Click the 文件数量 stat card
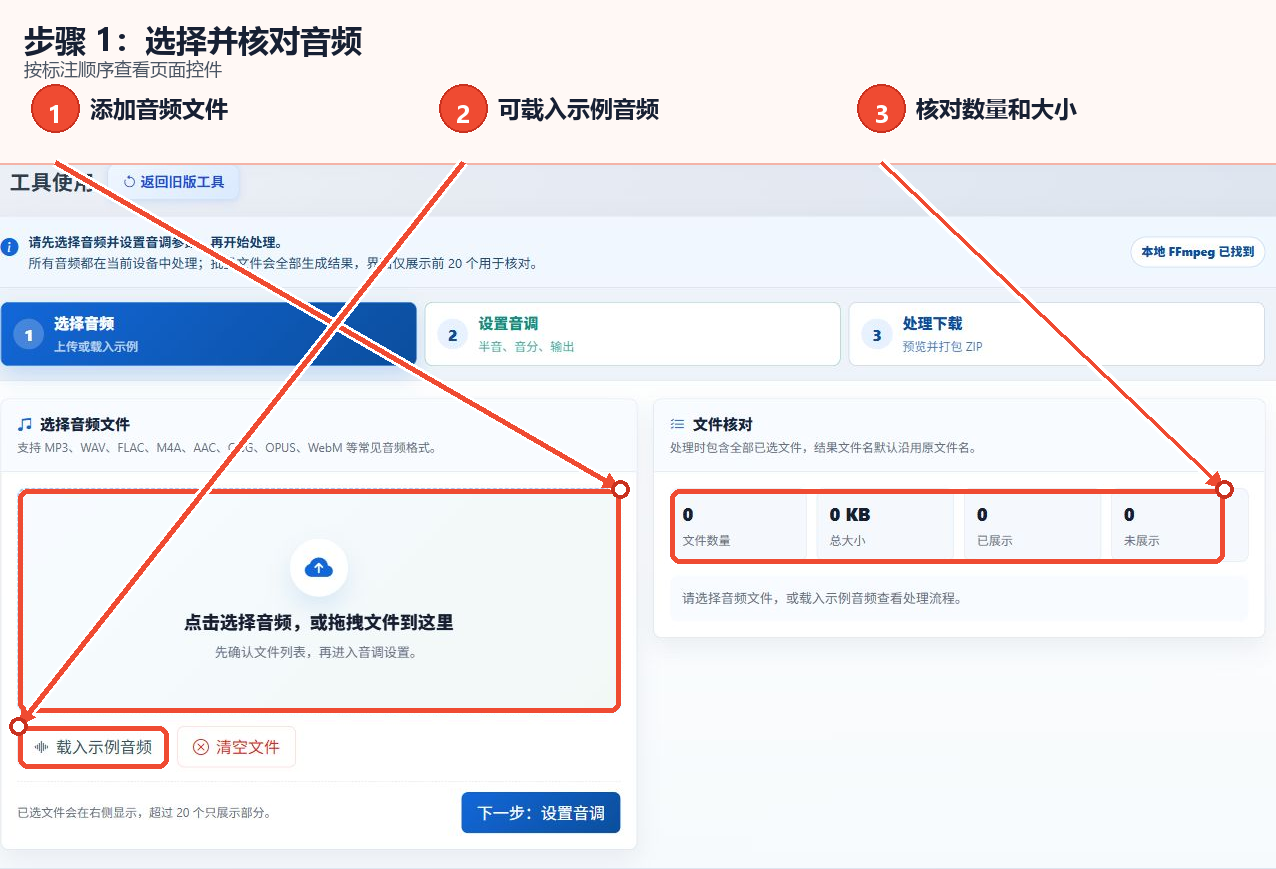The width and height of the screenshot is (1276, 869). [738, 526]
